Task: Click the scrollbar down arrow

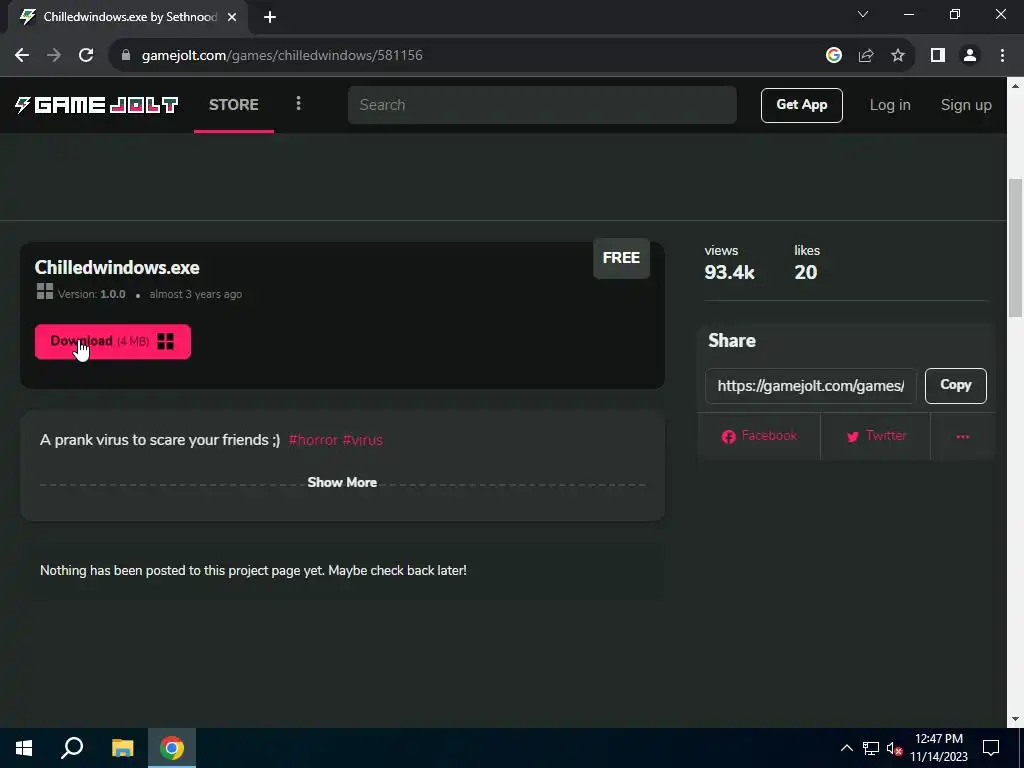Action: click(x=1016, y=720)
